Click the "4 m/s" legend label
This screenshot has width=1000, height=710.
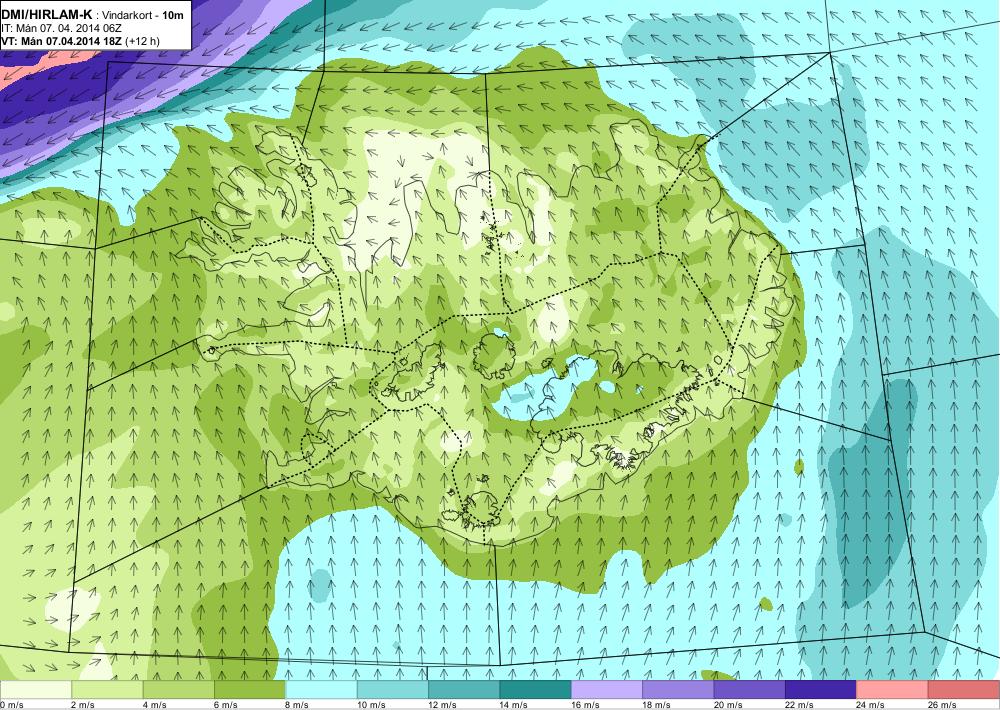pos(154,705)
